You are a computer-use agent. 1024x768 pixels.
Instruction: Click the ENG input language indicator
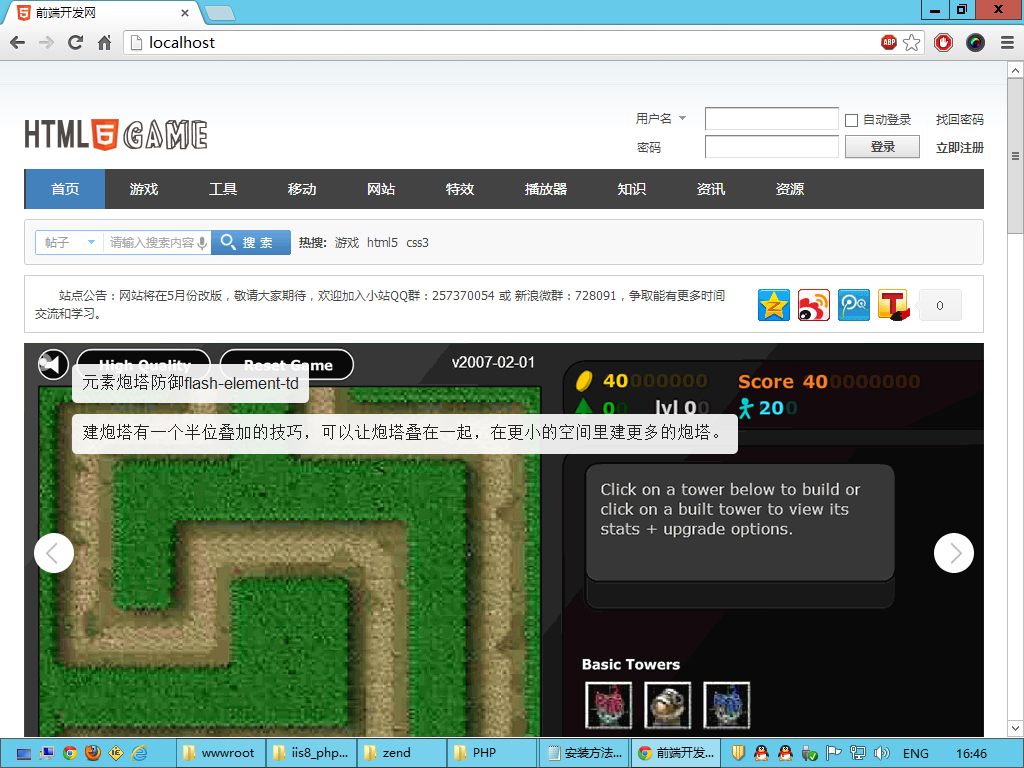click(x=916, y=754)
